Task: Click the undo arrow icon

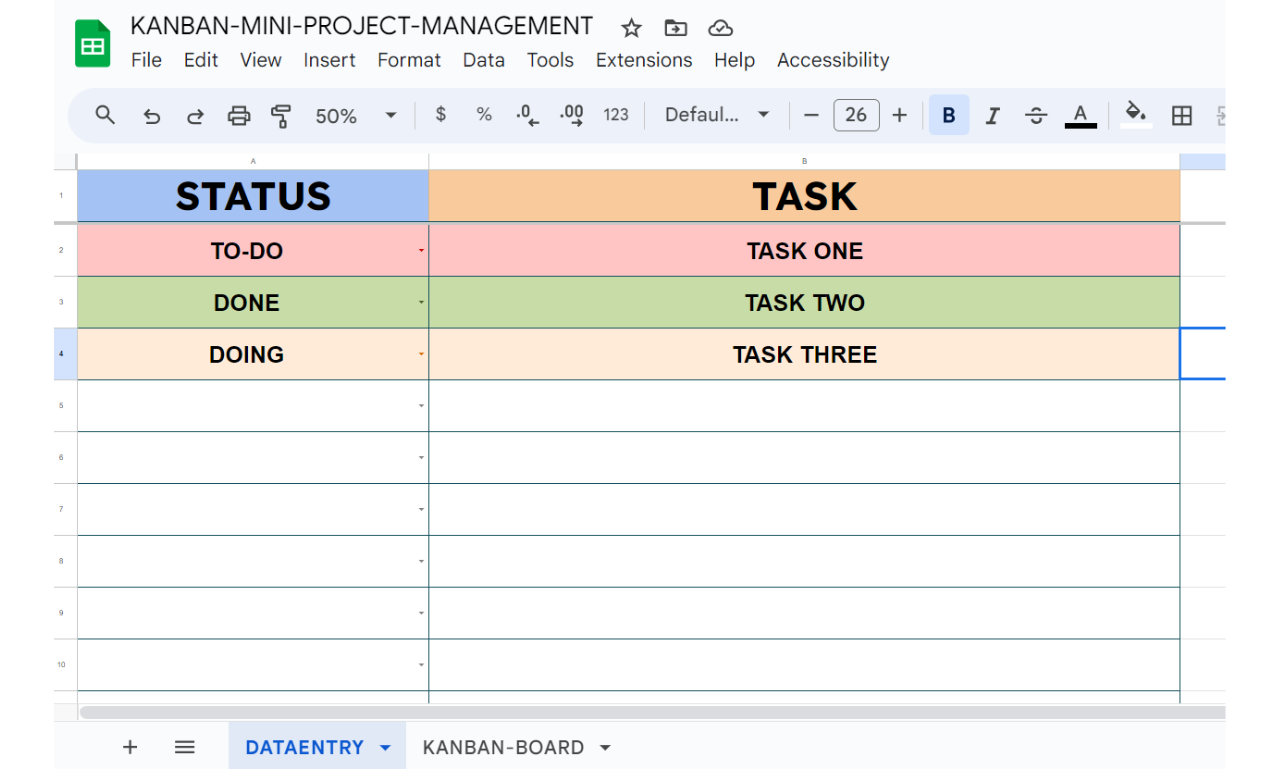Action: 152,116
